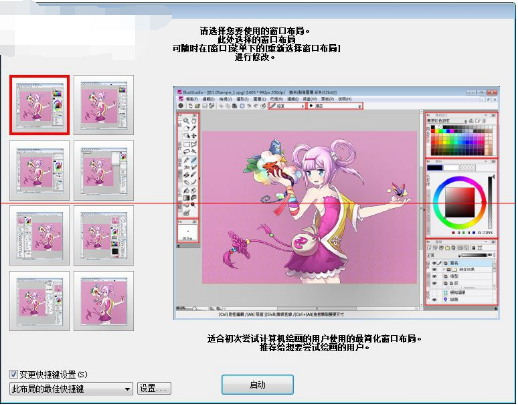Uncheck 变更快捷键设置(S) checkbox
Screen dimensions: 518x405
pyautogui.click(x=13, y=374)
